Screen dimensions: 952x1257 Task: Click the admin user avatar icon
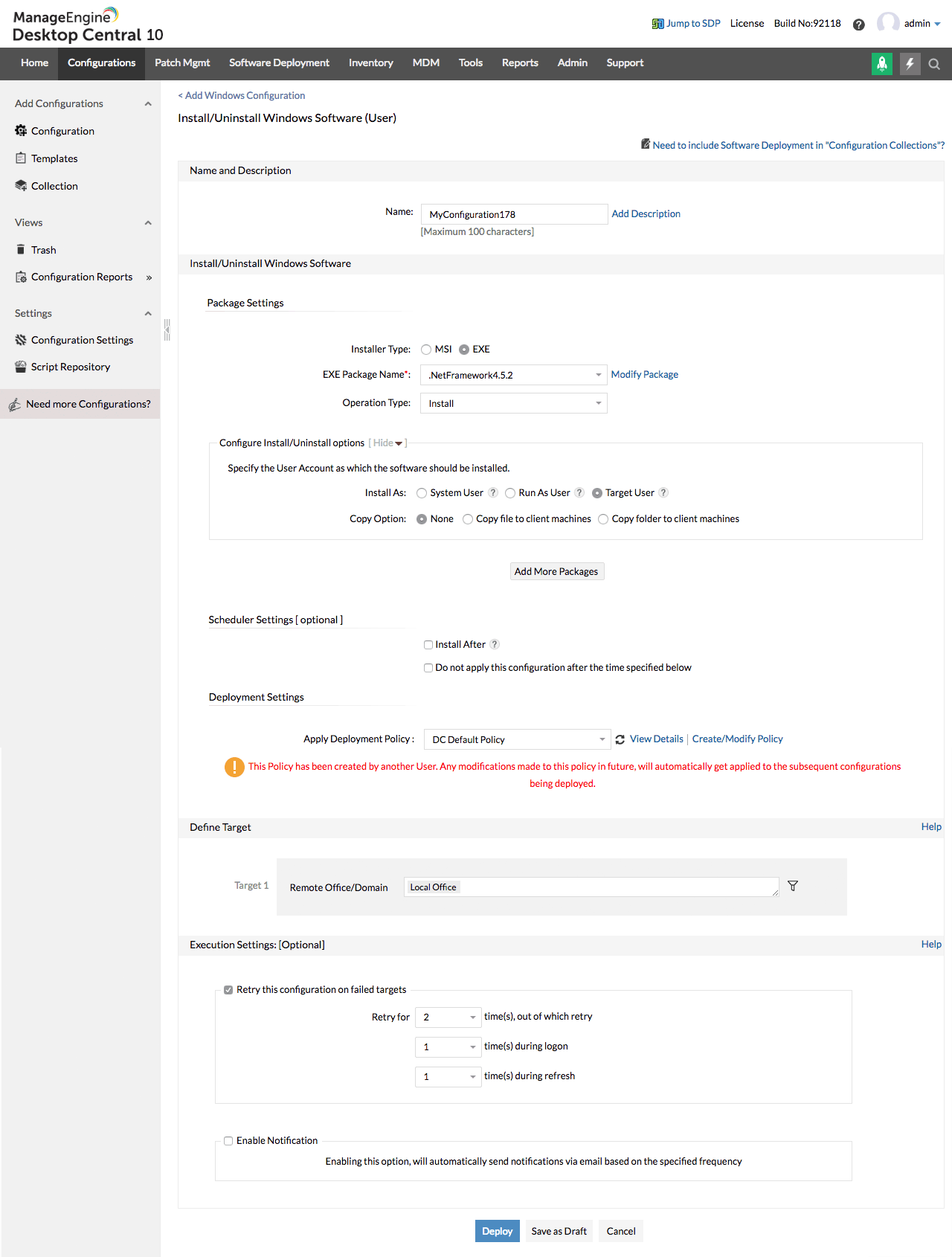click(888, 23)
